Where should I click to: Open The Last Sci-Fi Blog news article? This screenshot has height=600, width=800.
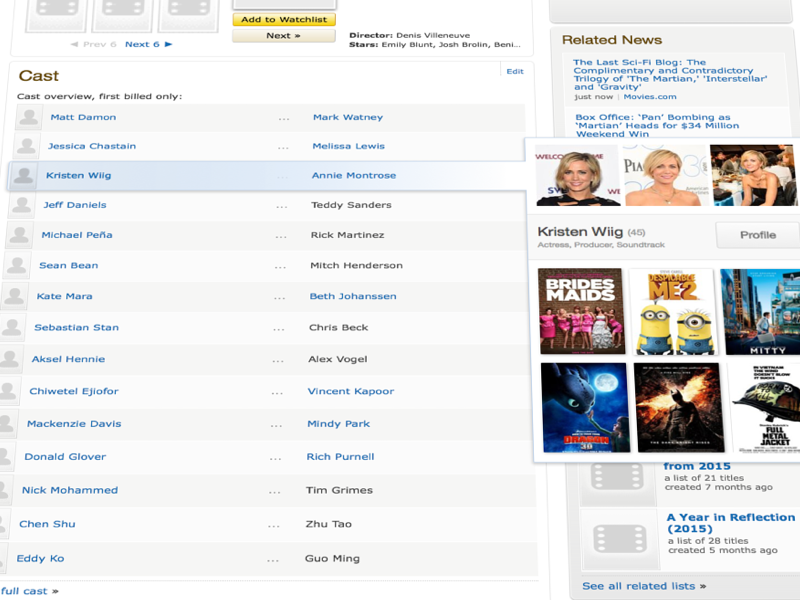[670, 74]
